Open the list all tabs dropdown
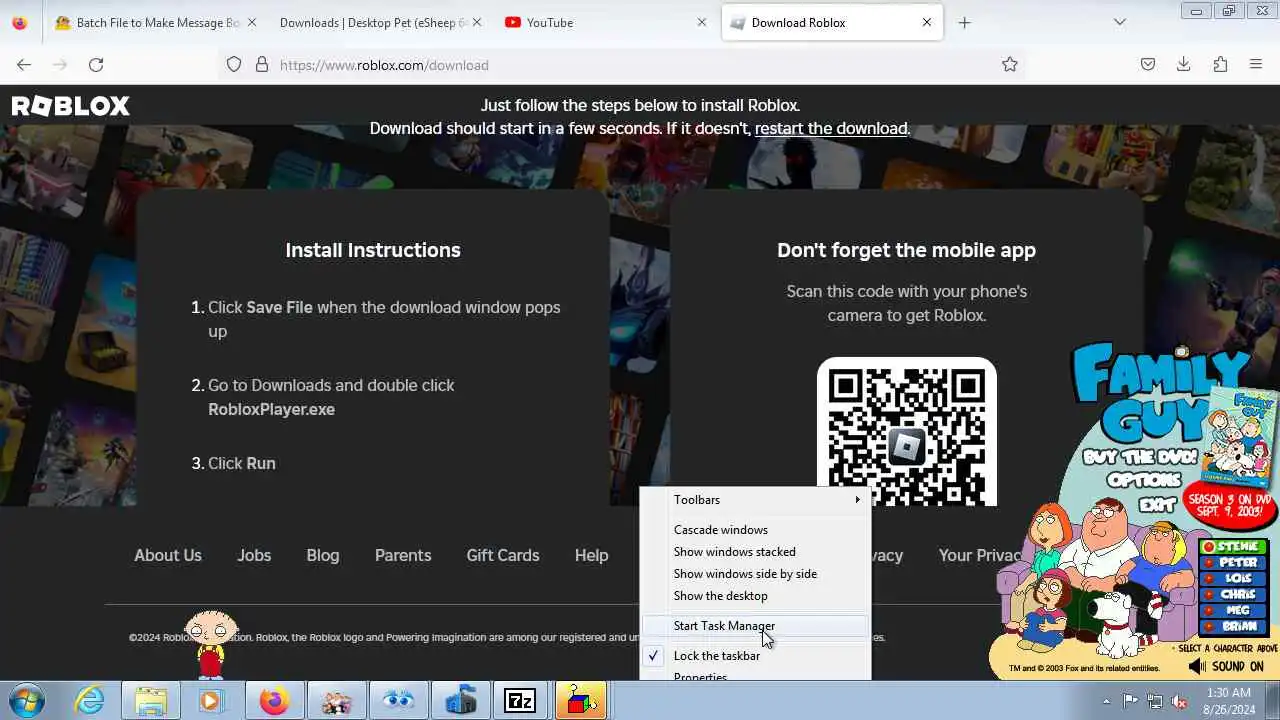The width and height of the screenshot is (1280, 720). tap(1120, 22)
